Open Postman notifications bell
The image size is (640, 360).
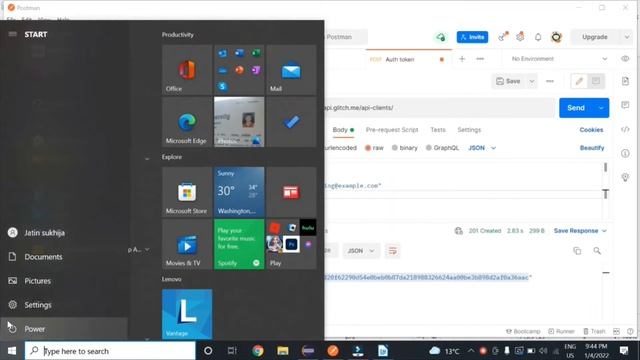(538, 37)
